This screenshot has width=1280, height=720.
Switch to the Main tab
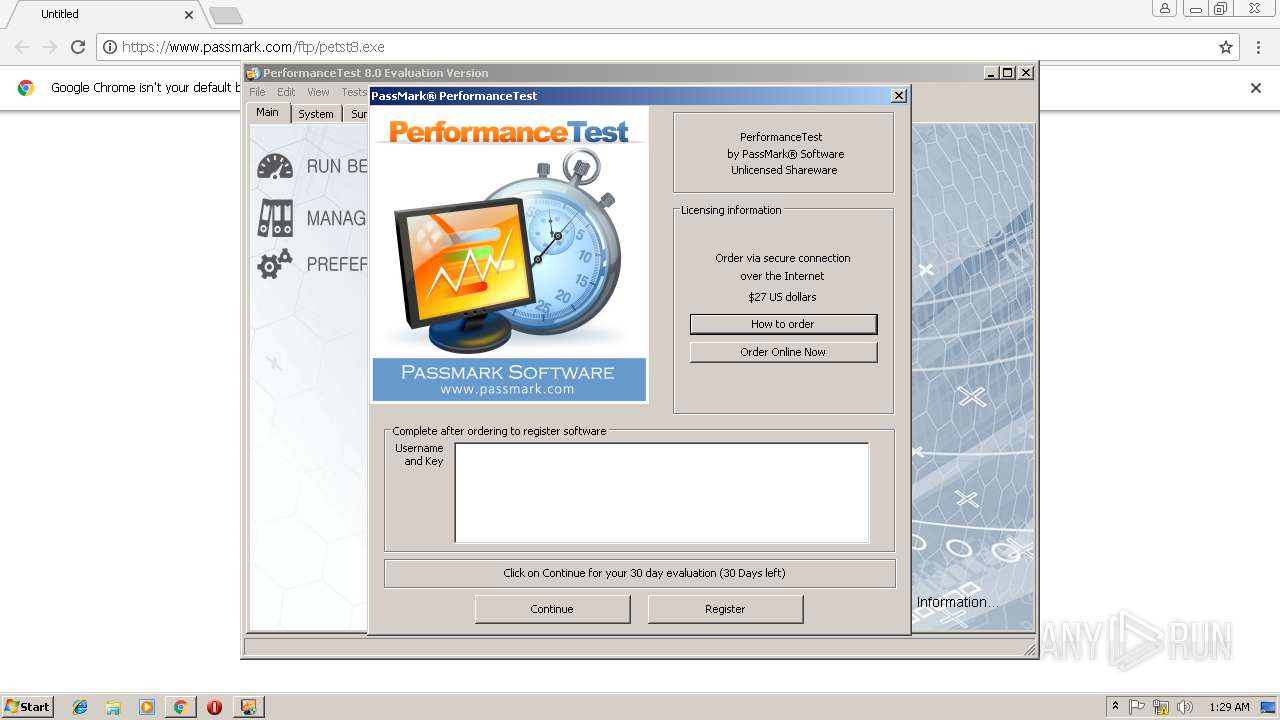click(268, 113)
